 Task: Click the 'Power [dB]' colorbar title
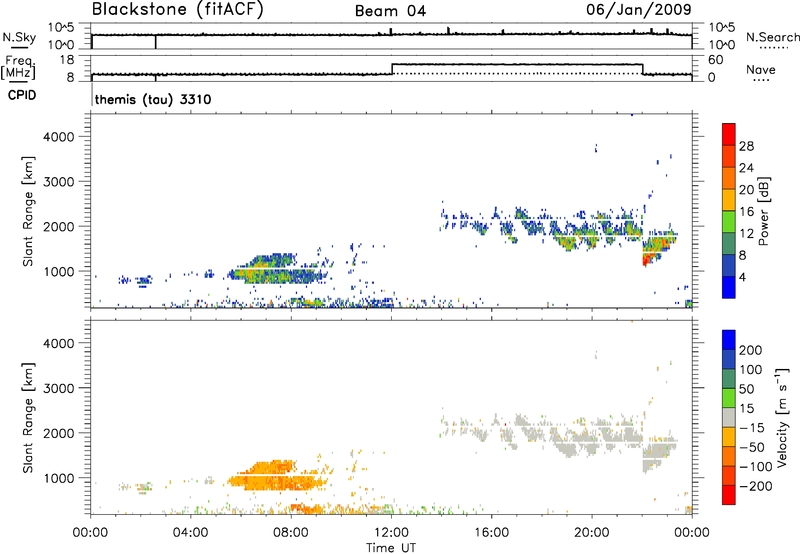[x=763, y=211]
